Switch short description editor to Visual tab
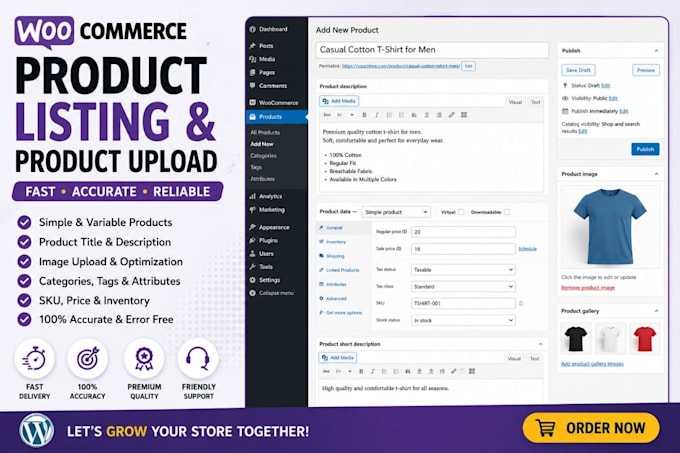680x453 pixels. 514,358
